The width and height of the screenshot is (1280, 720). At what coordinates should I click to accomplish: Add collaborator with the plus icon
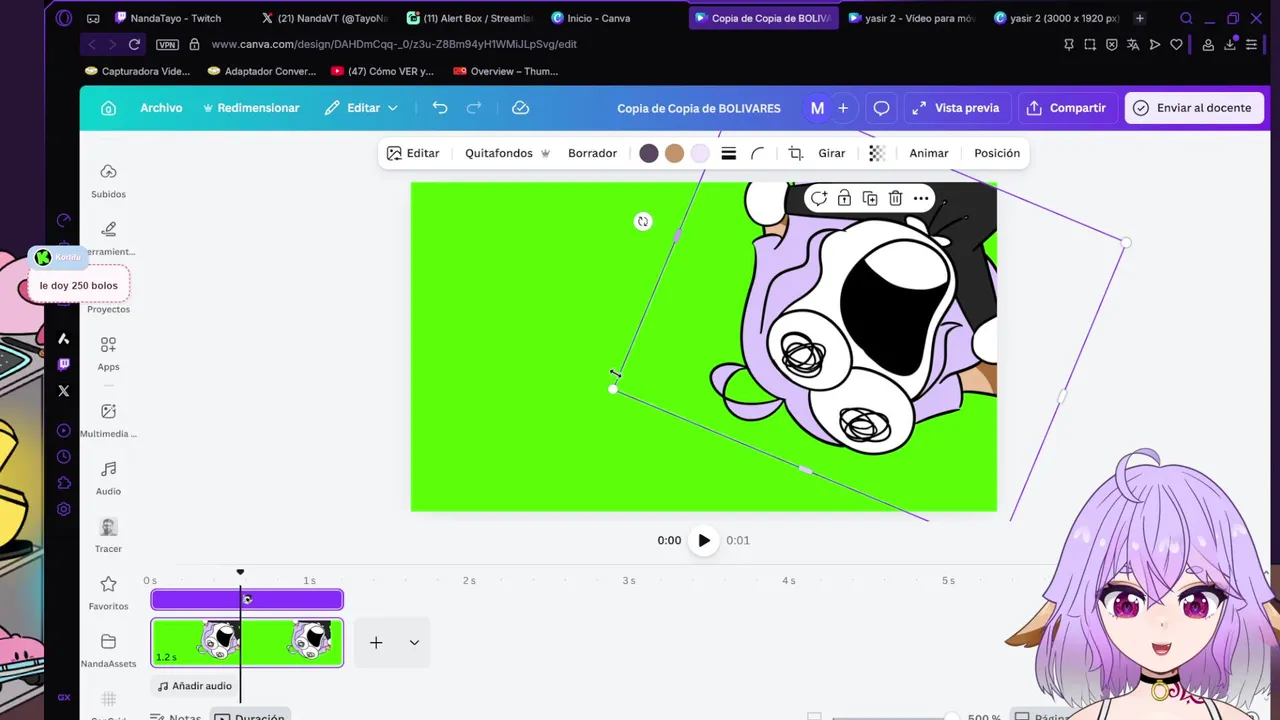tap(843, 108)
